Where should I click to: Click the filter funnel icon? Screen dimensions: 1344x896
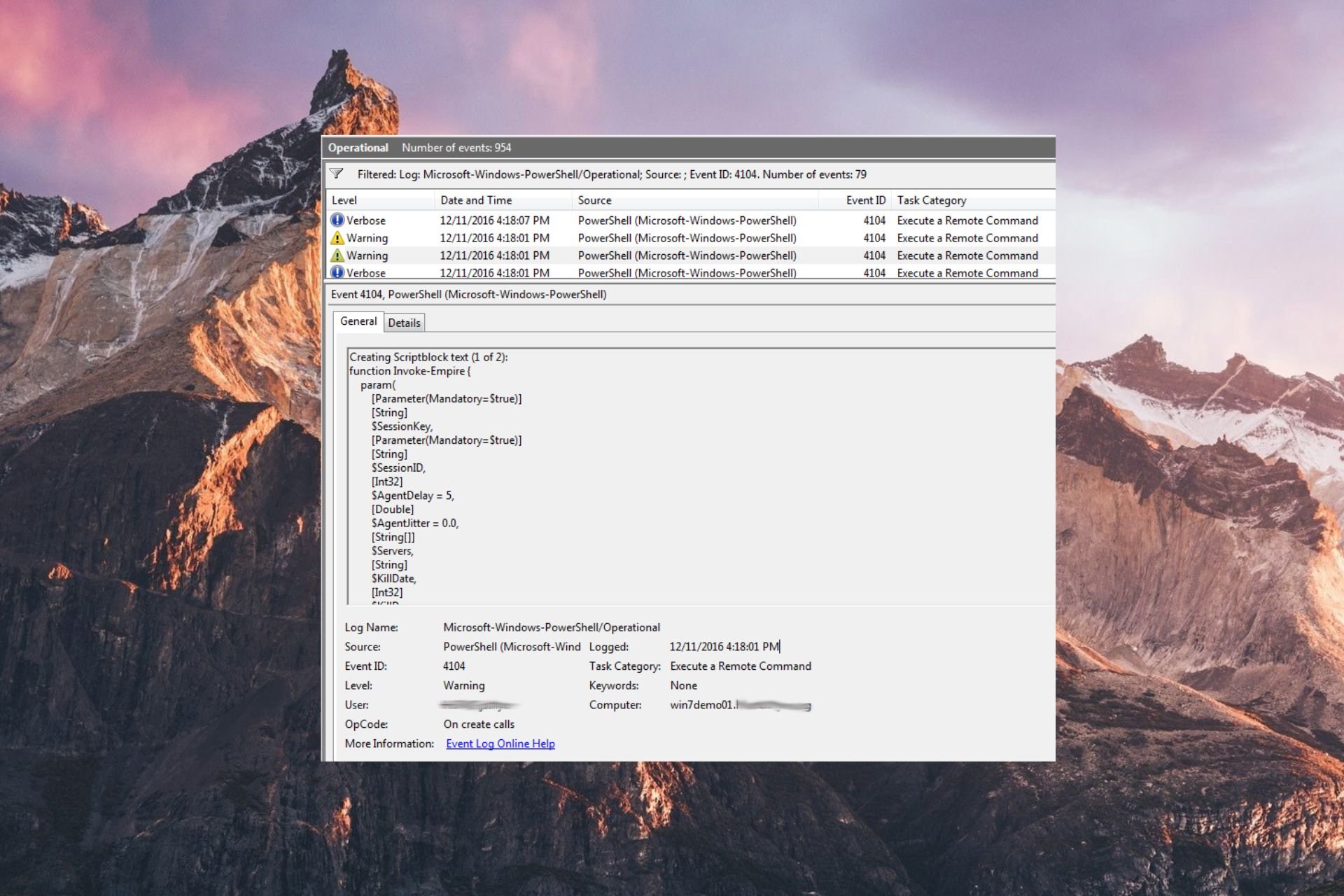pos(336,174)
